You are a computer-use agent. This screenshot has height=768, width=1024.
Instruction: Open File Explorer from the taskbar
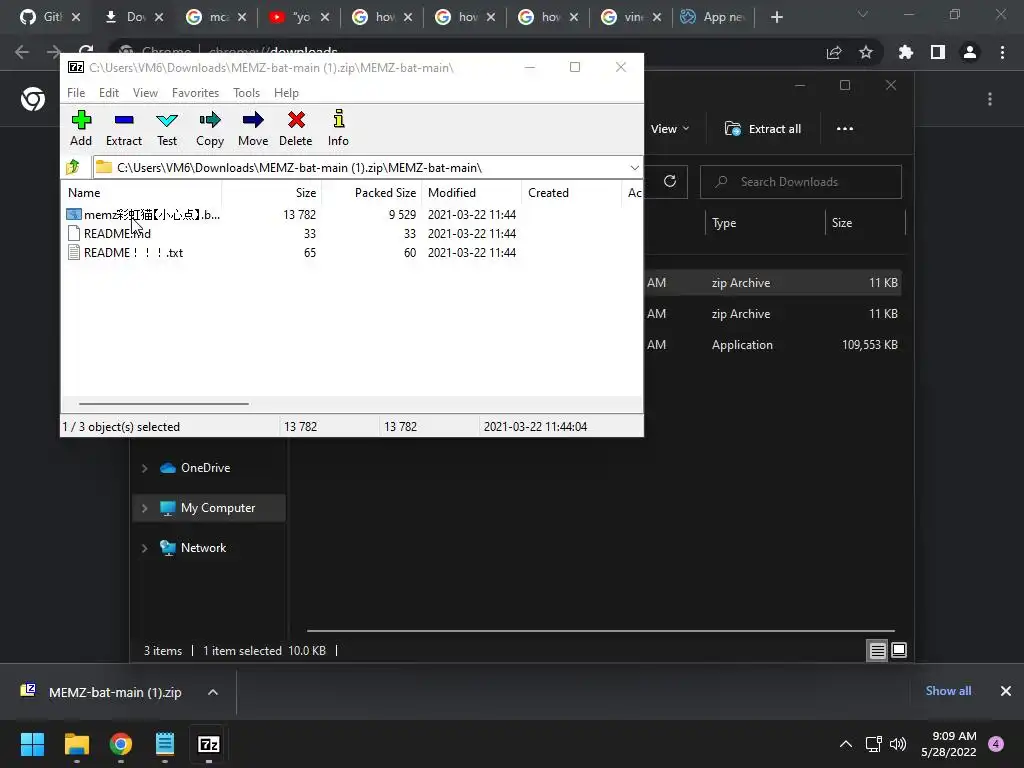tap(76, 744)
